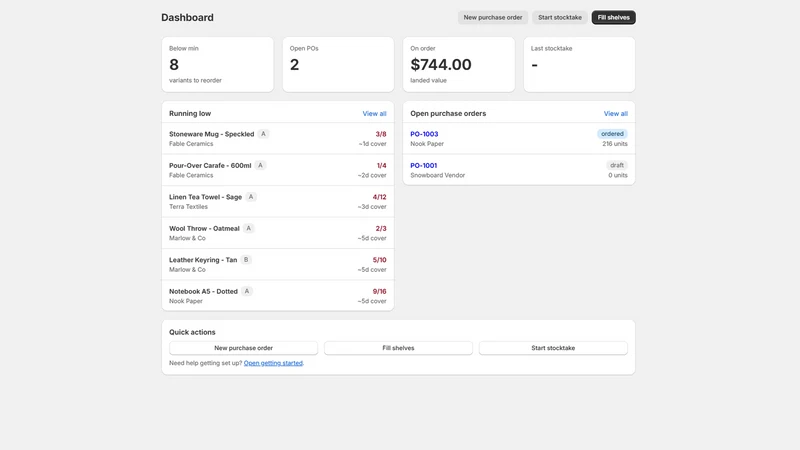The height and width of the screenshot is (450, 800).
Task: Open purchase order PO-1001
Action: [423, 166]
